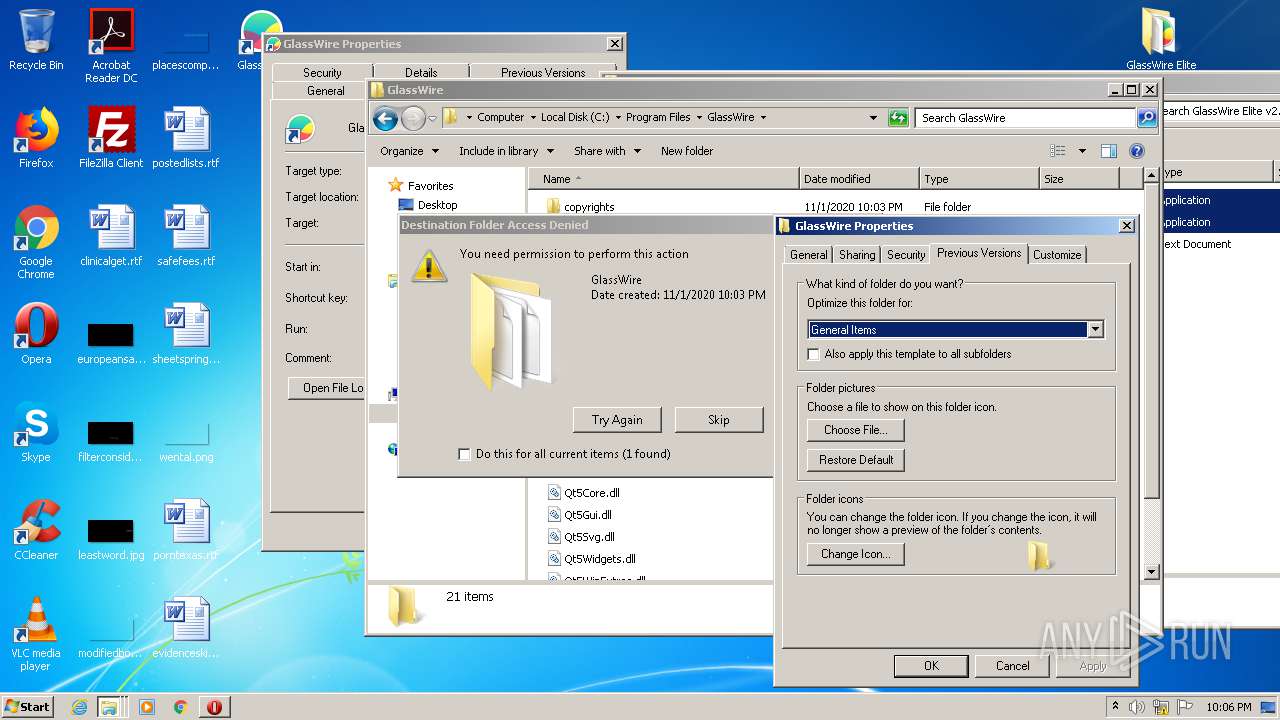Select the Opera desktop shortcut
This screenshot has width=1280, height=720.
pos(36,334)
